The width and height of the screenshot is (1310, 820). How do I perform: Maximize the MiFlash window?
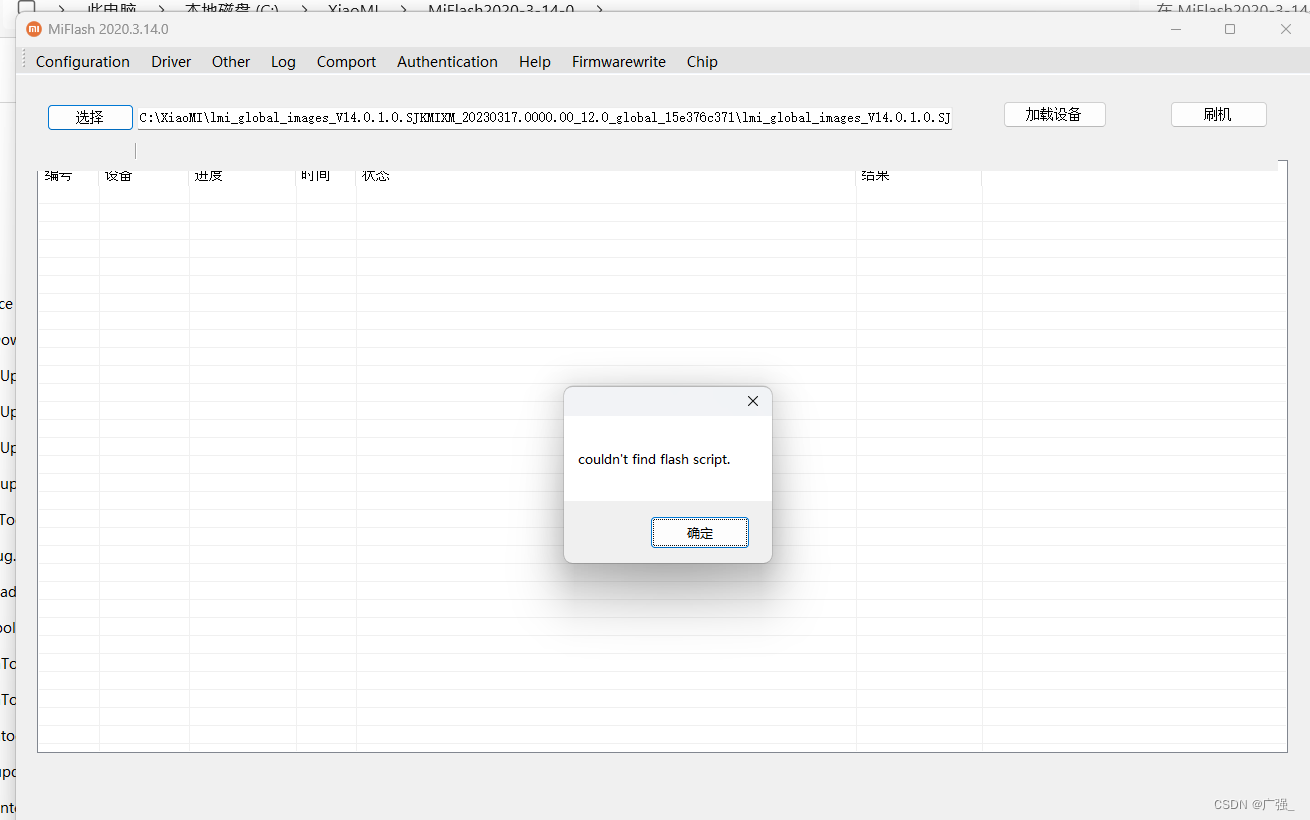coord(1230,29)
